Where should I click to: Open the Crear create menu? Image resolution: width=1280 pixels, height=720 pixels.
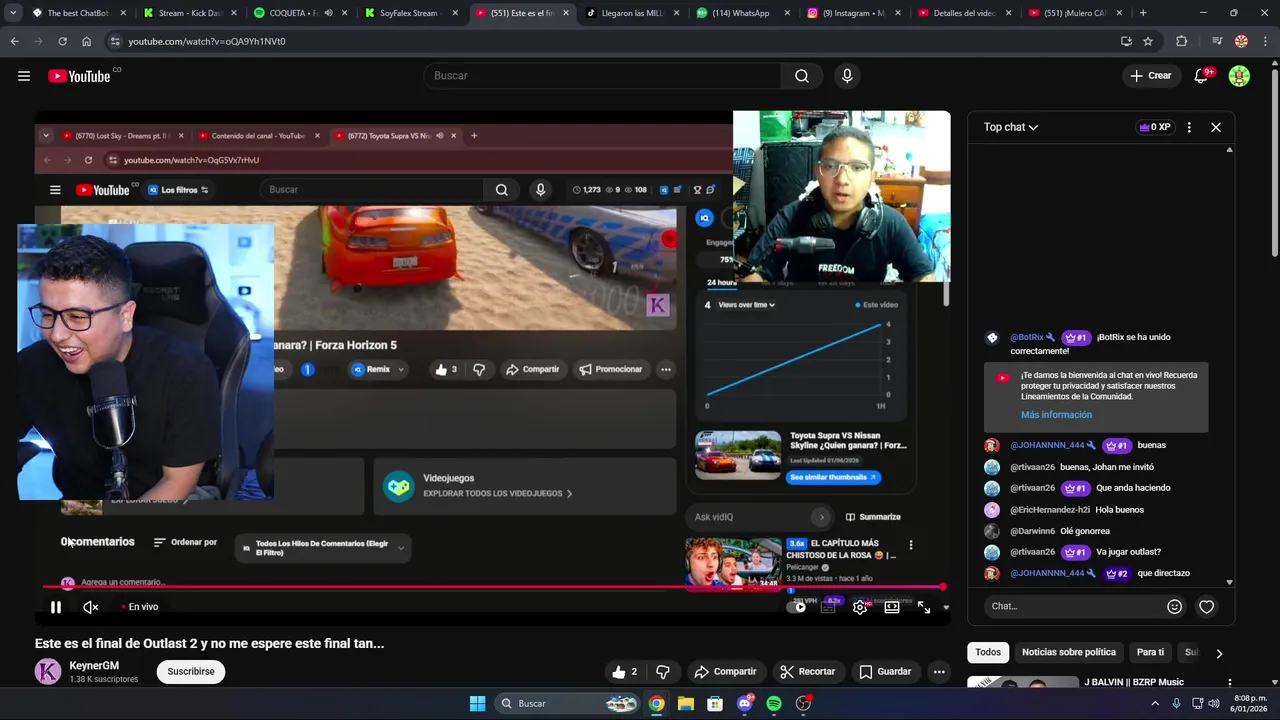pyautogui.click(x=1150, y=76)
